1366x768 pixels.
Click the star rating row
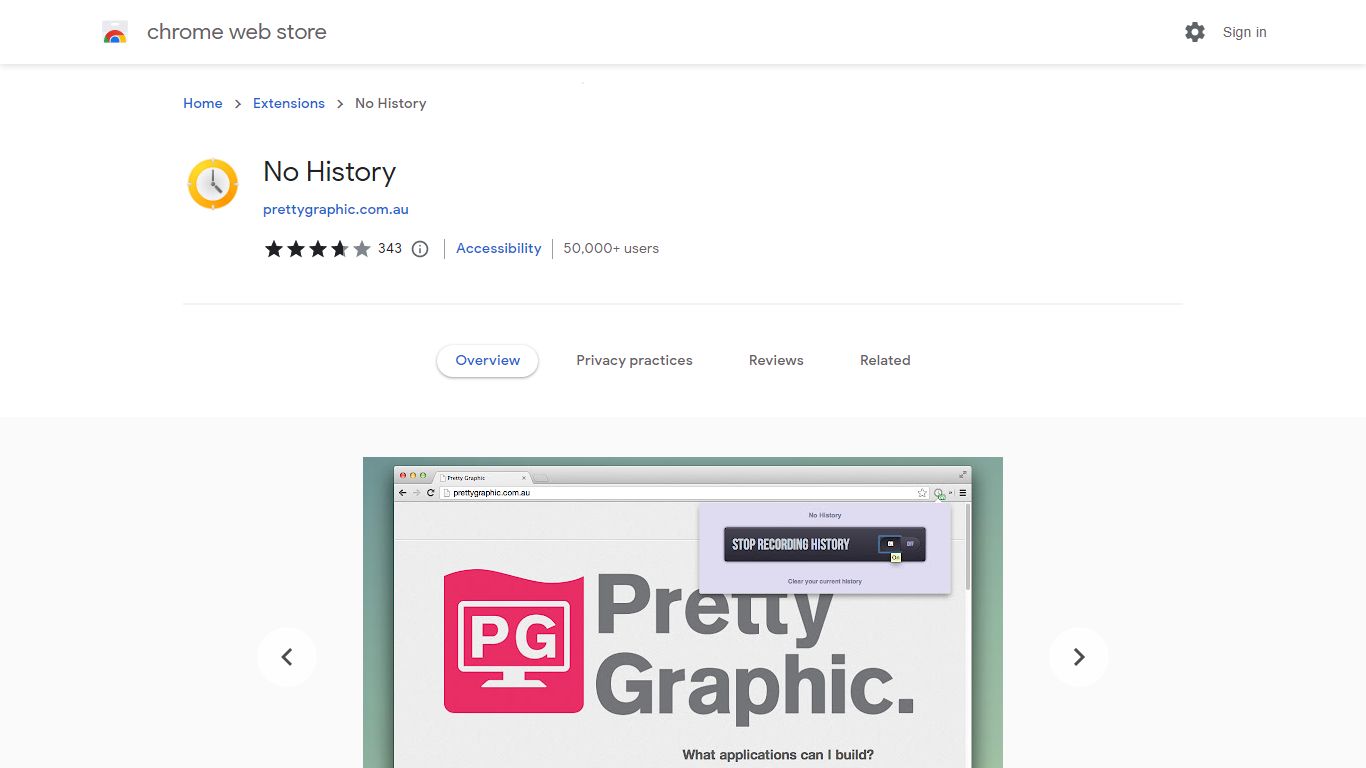point(317,249)
